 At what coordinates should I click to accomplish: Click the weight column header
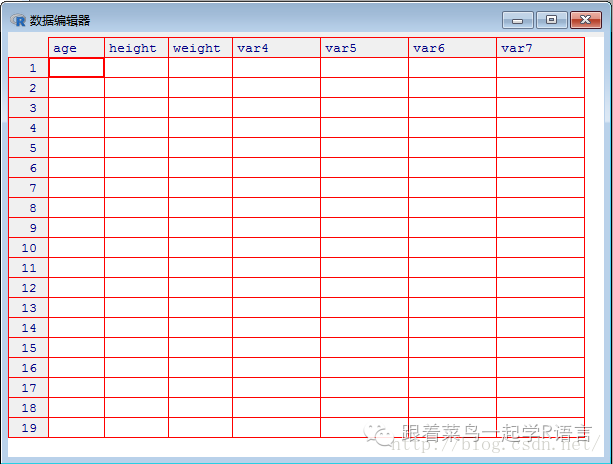(200, 48)
